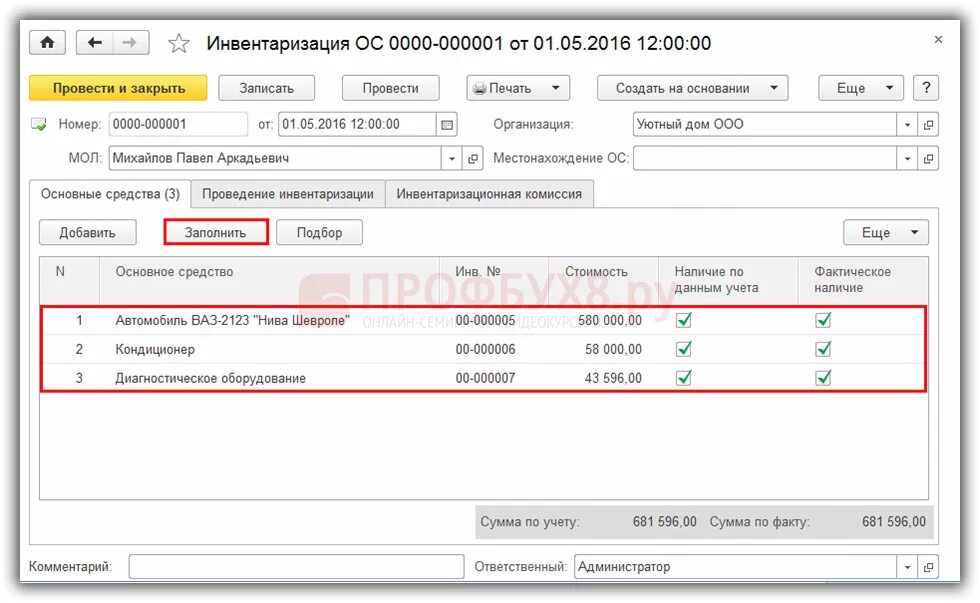
Task: Open the MOL record using its open icon
Action: coord(472,159)
